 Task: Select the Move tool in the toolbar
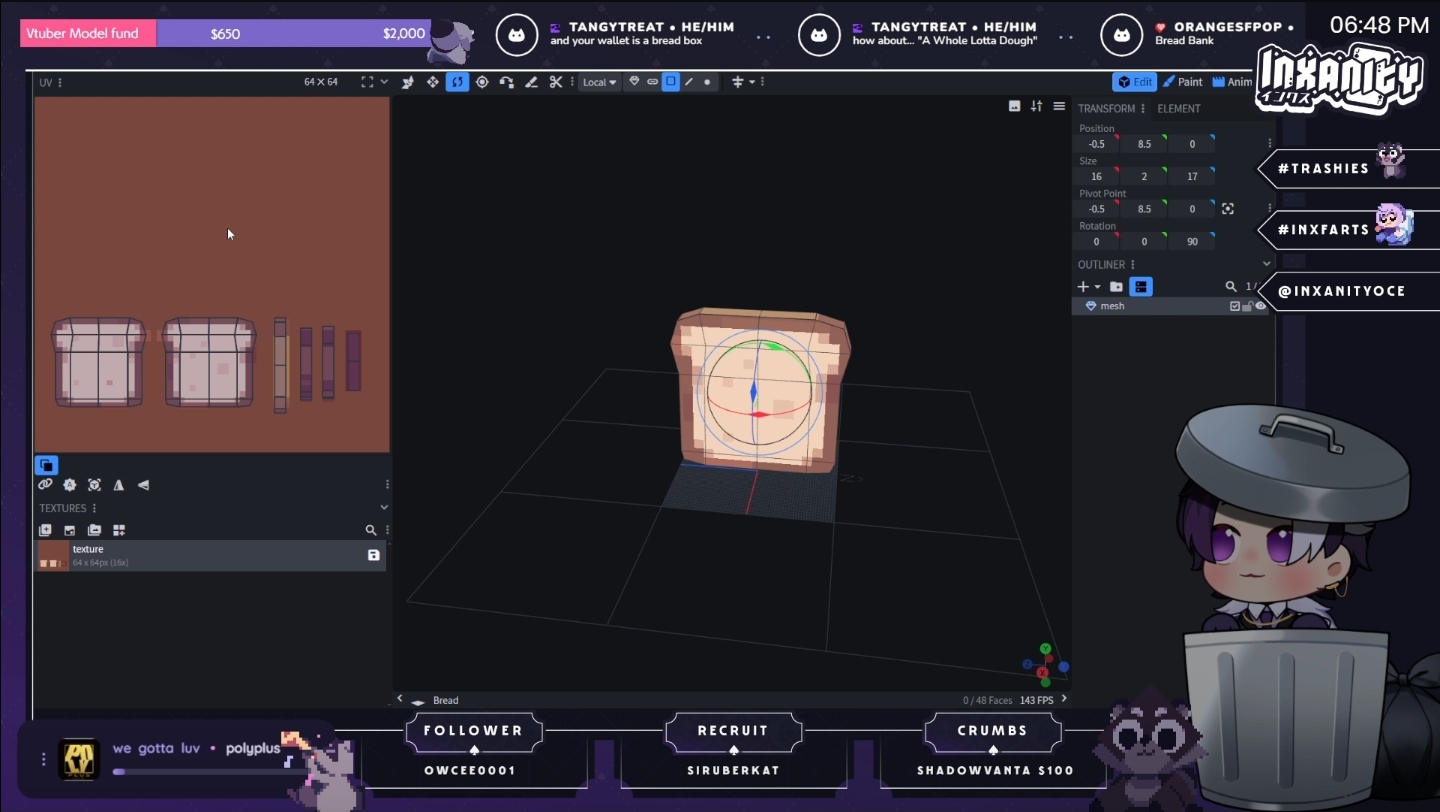[433, 82]
